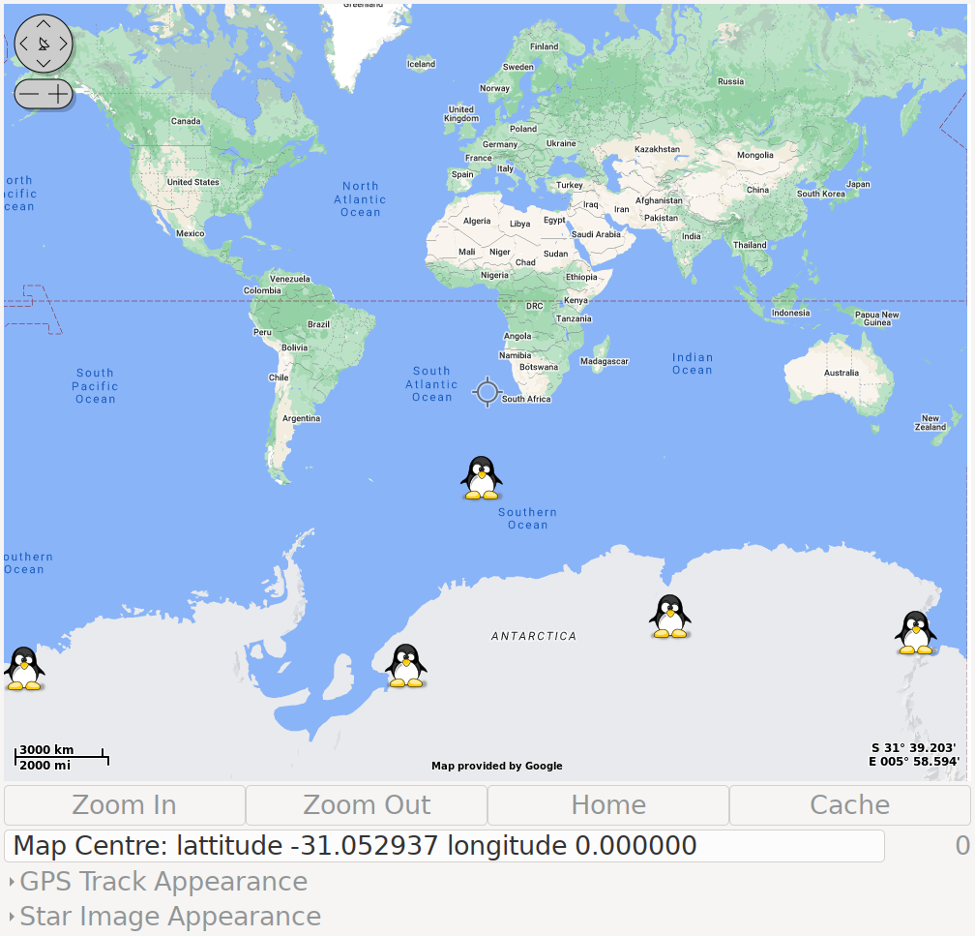The image size is (977, 937).
Task: Click the 'South Pacific Ocean' label
Action: (95, 386)
